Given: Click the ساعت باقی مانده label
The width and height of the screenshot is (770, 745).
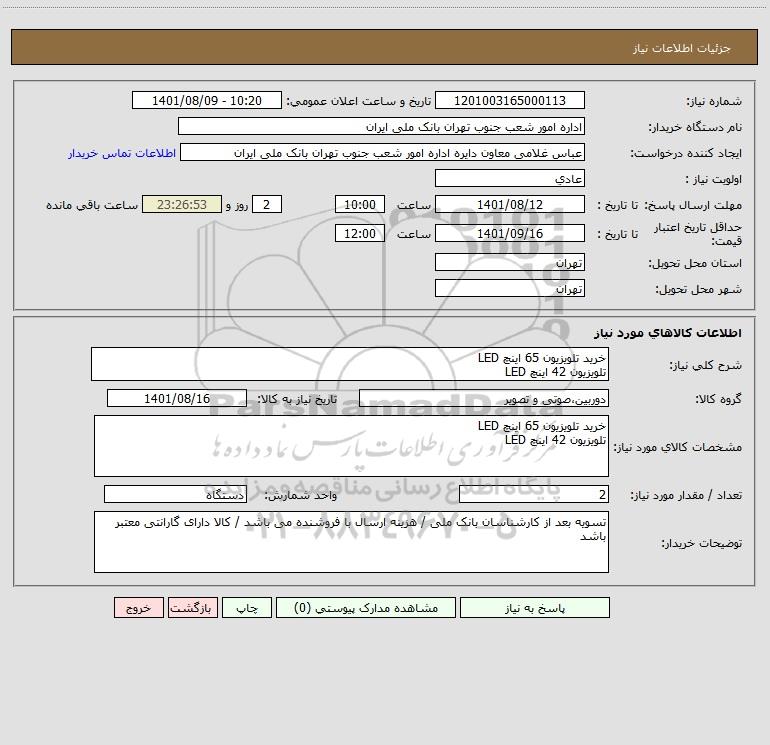Looking at the screenshot, I should click(92, 205).
